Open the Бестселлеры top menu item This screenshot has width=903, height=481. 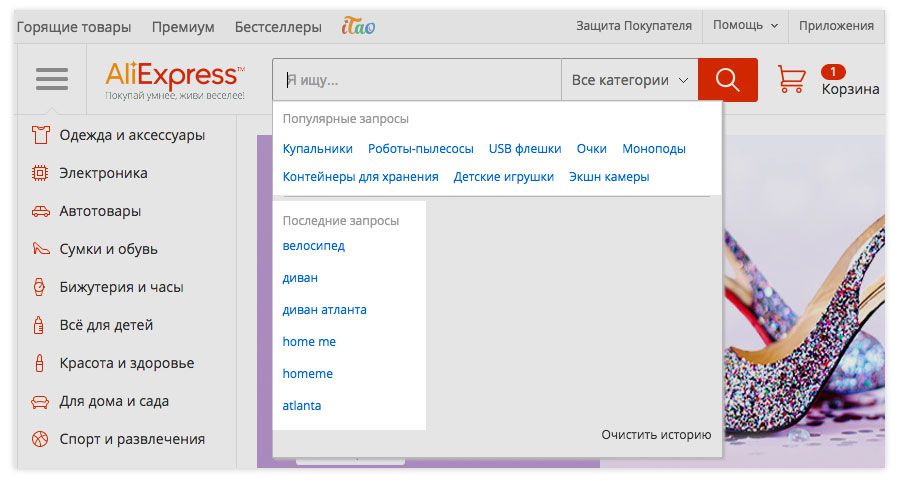[278, 27]
